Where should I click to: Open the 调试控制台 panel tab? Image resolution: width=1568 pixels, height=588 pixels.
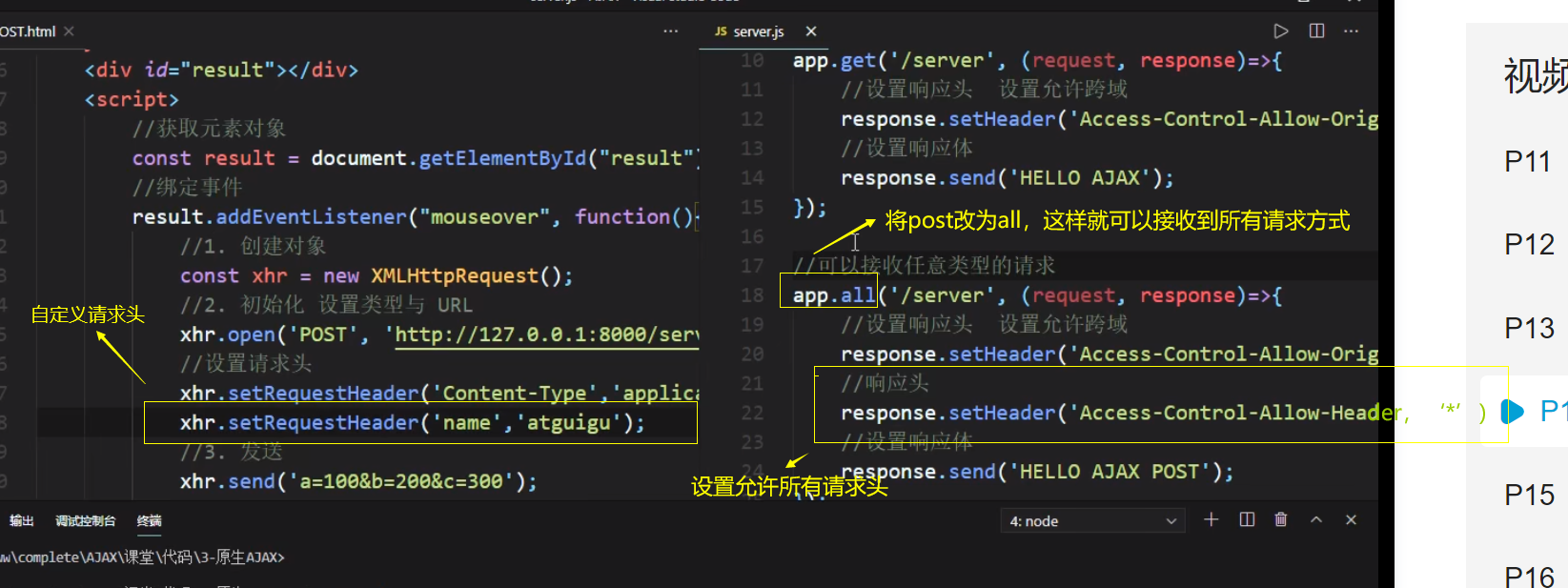[85, 520]
